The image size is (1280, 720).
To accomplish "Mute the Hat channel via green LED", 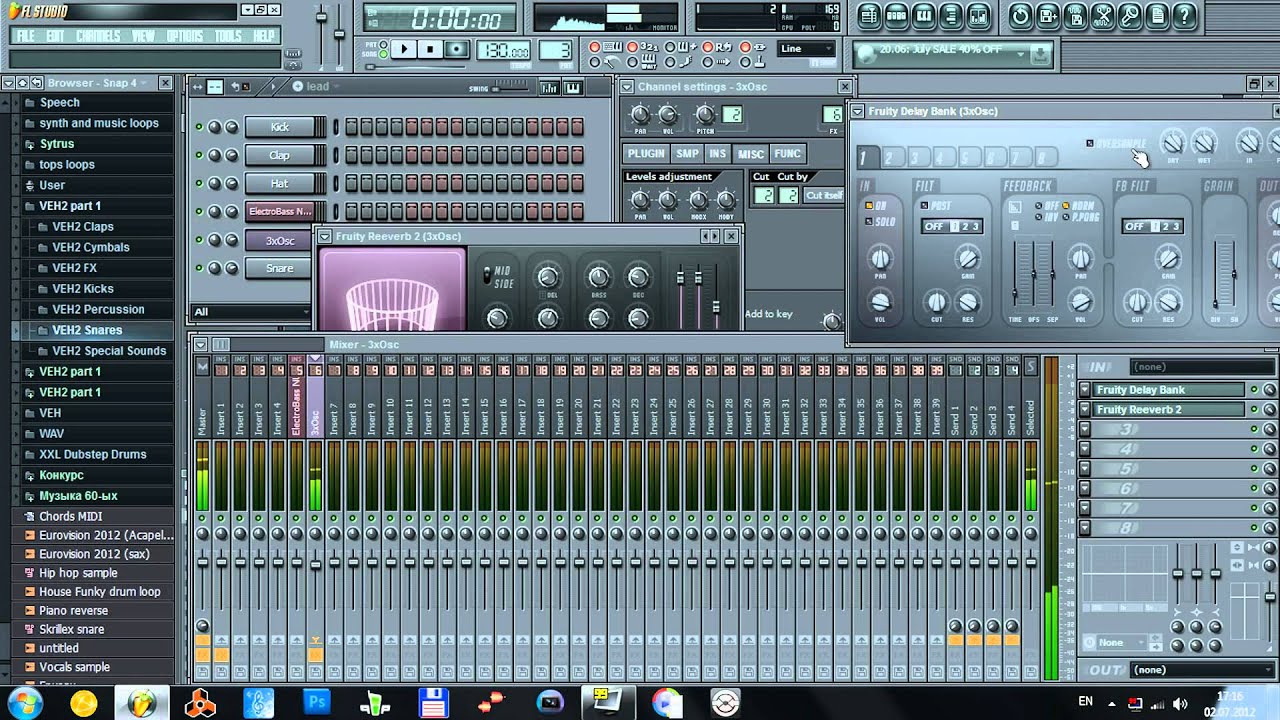I will 199,183.
